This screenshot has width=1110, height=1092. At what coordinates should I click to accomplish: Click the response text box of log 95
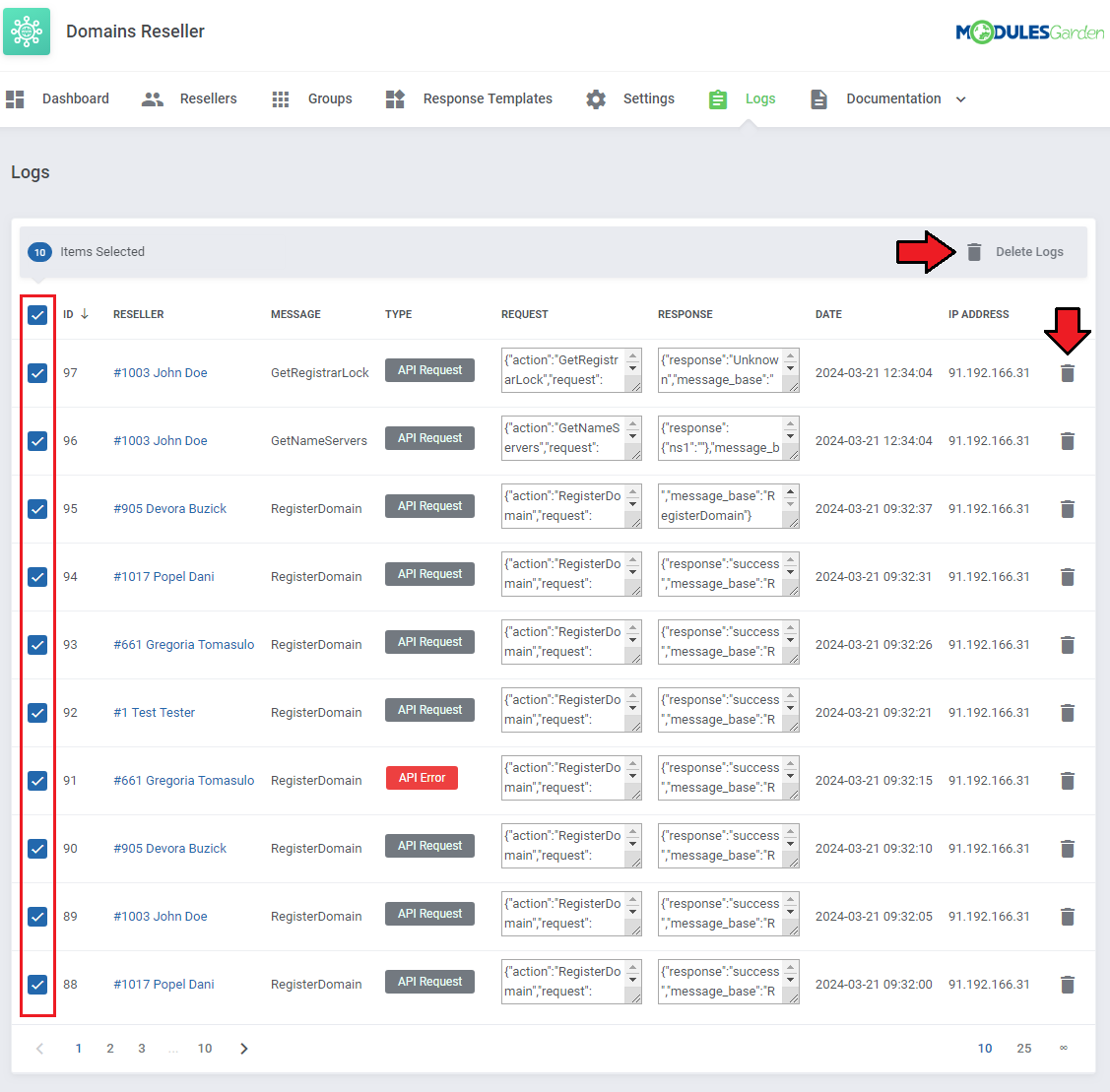point(729,506)
